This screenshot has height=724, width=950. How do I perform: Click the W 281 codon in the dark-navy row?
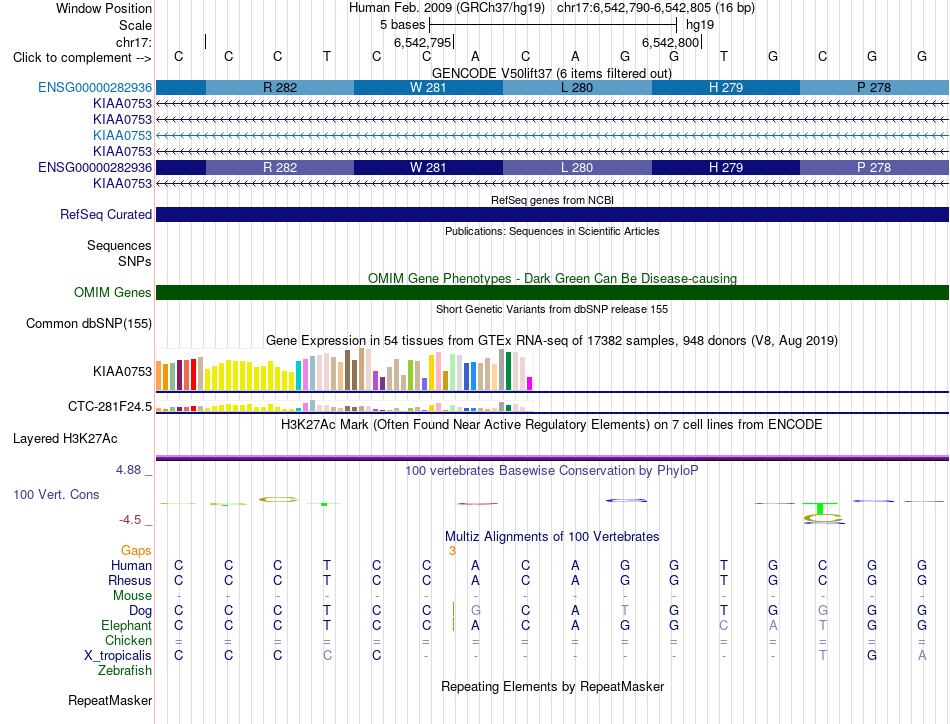[428, 167]
